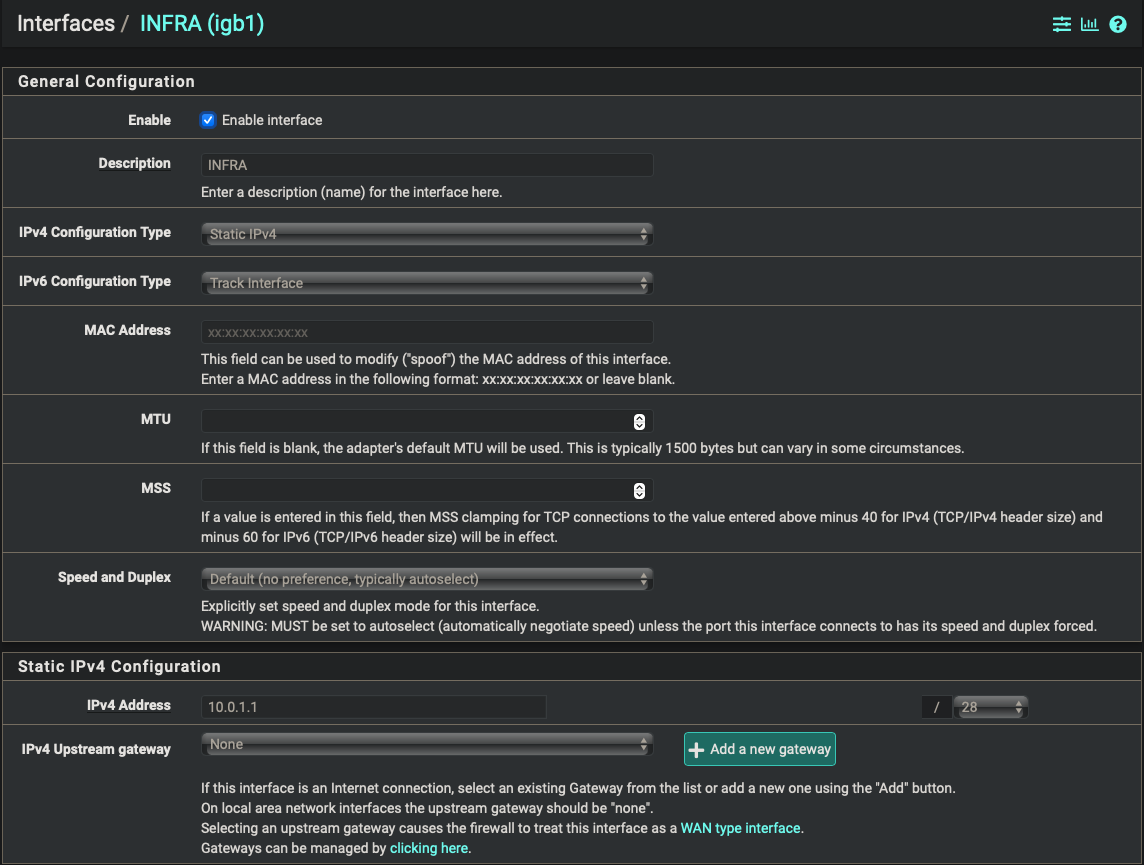Viewport: 1144px width, 865px height.
Task: Click the plus icon on Add a new gateway
Action: 696,748
